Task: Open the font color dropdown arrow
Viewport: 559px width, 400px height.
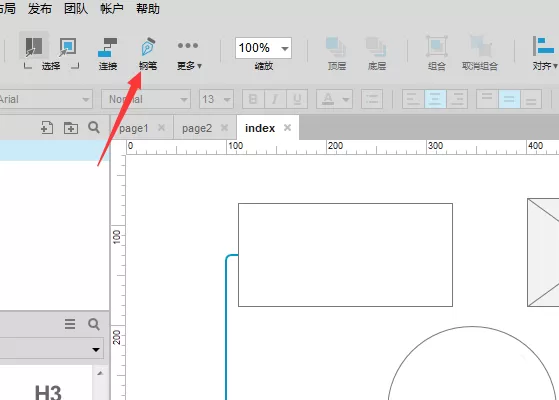Action: 346,99
